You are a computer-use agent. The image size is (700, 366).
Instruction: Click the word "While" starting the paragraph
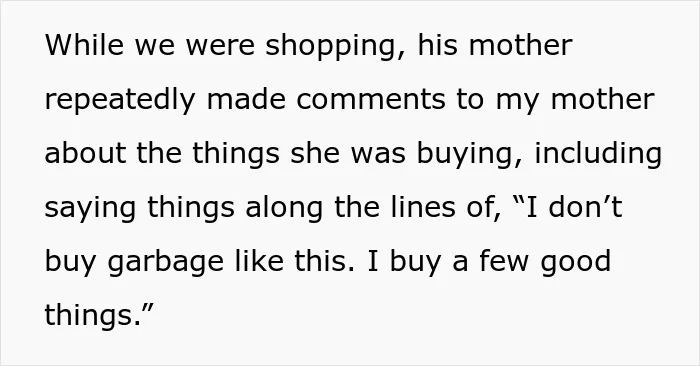[x=84, y=45]
